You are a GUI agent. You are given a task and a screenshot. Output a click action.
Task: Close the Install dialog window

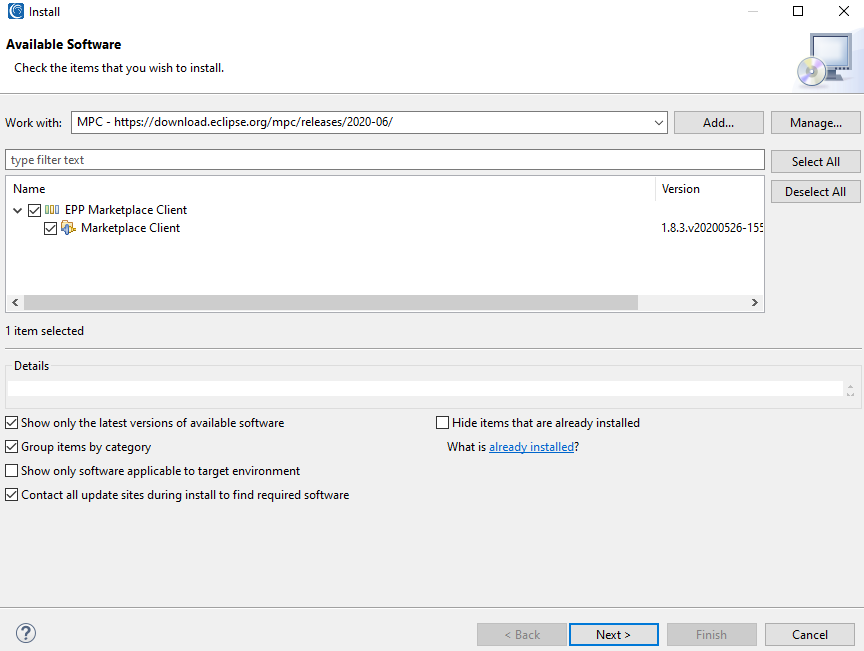[x=844, y=11]
